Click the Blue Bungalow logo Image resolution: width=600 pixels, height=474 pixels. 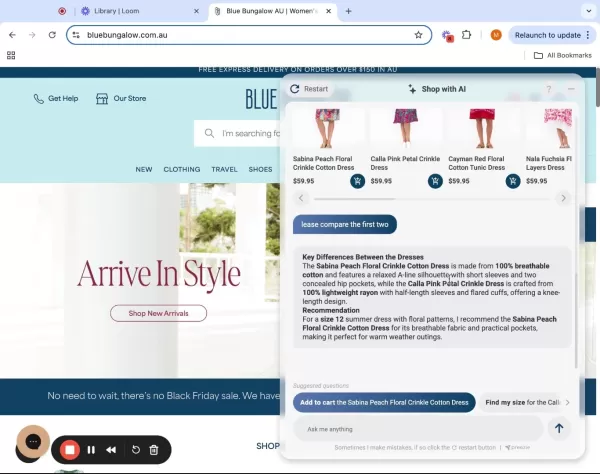[x=261, y=99]
